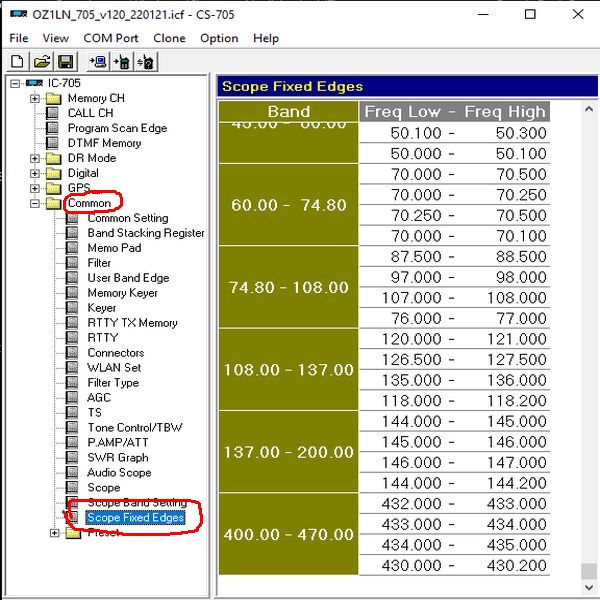Click the Save floppy disk icon
This screenshot has width=600, height=600.
[66, 62]
